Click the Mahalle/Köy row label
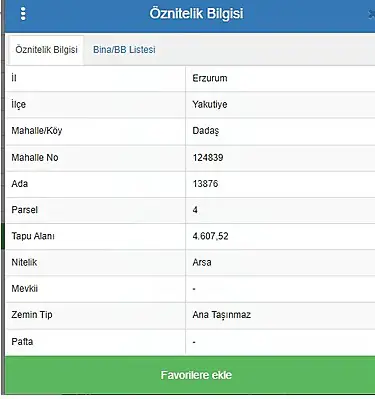This screenshot has height=399, width=375. (37, 130)
